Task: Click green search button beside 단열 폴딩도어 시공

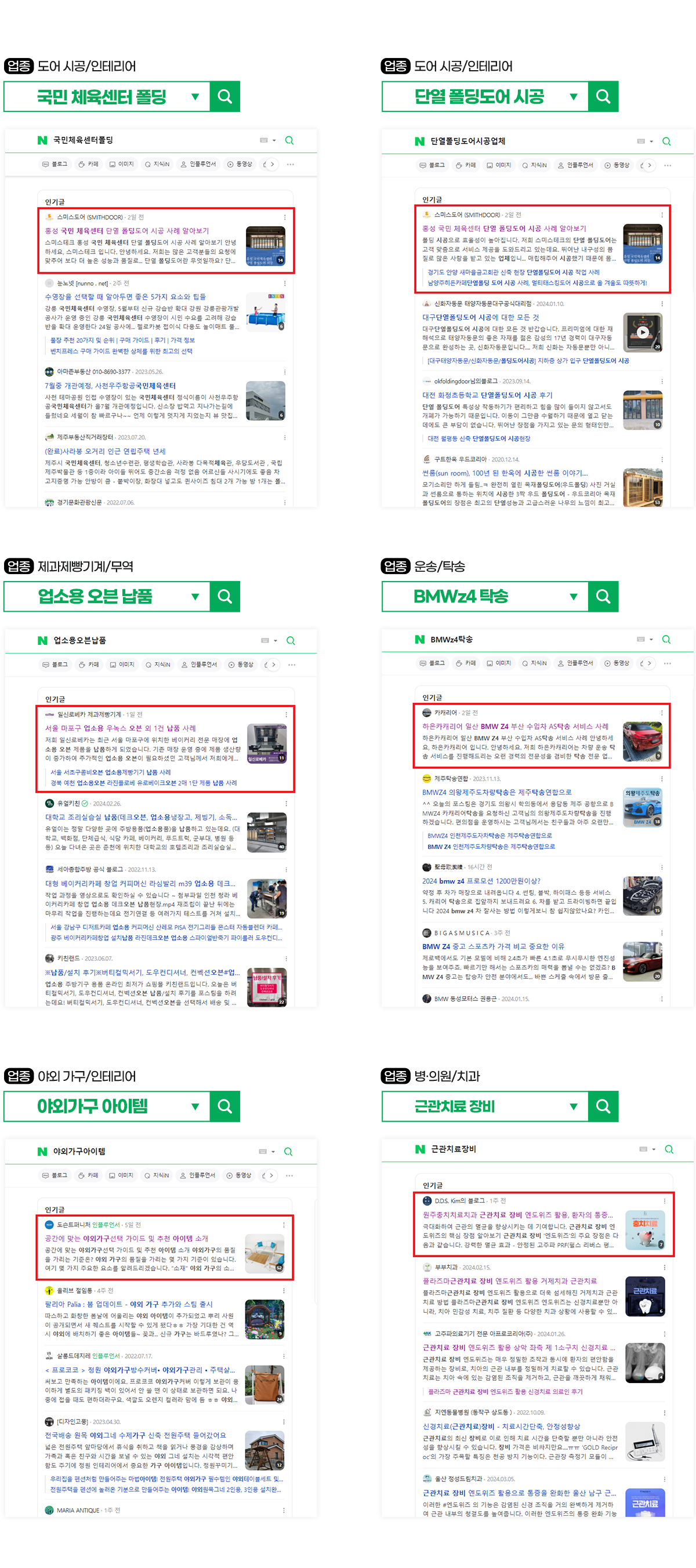Action: tap(603, 97)
